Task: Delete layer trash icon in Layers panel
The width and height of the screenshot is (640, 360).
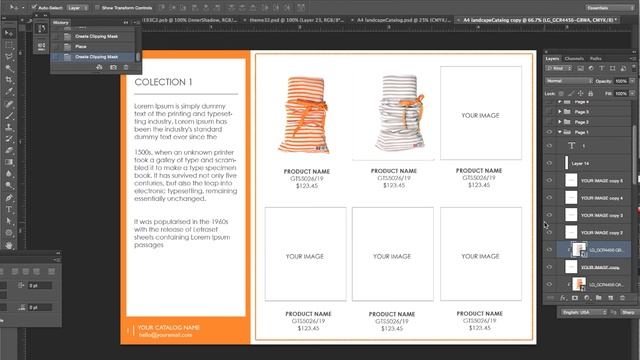Action: click(x=622, y=298)
